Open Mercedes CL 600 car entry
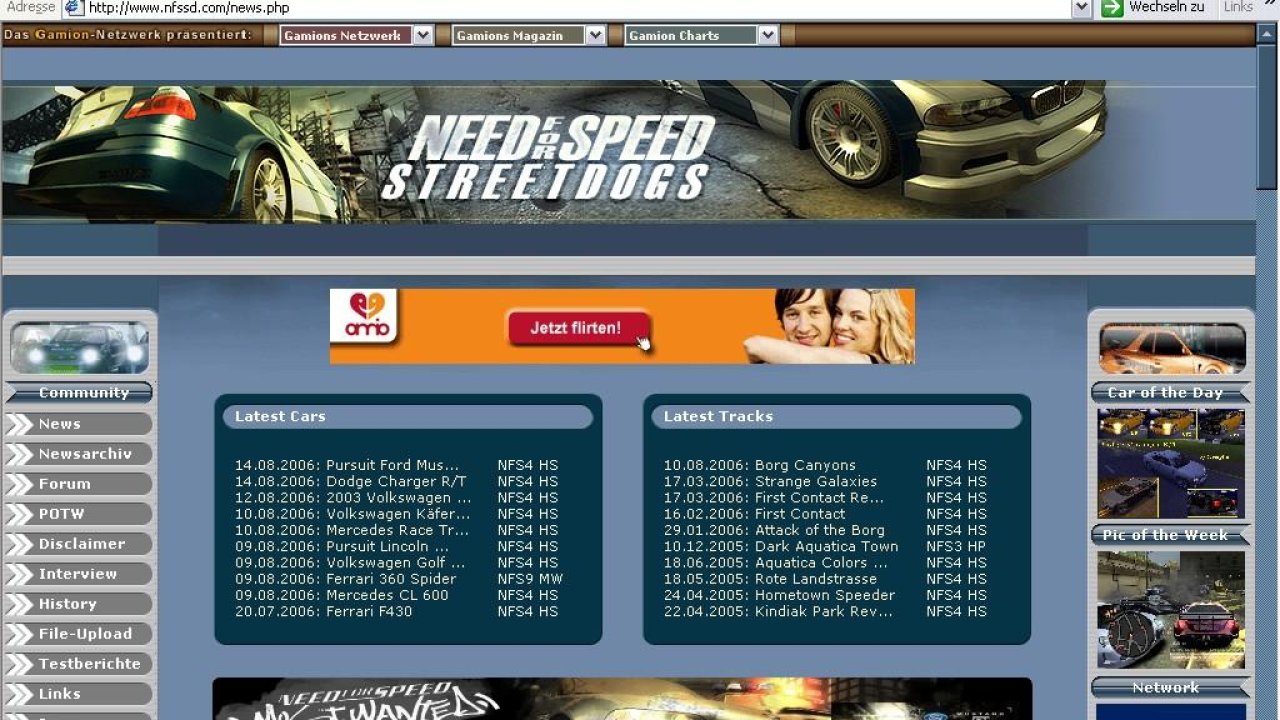1280x720 pixels. point(387,595)
